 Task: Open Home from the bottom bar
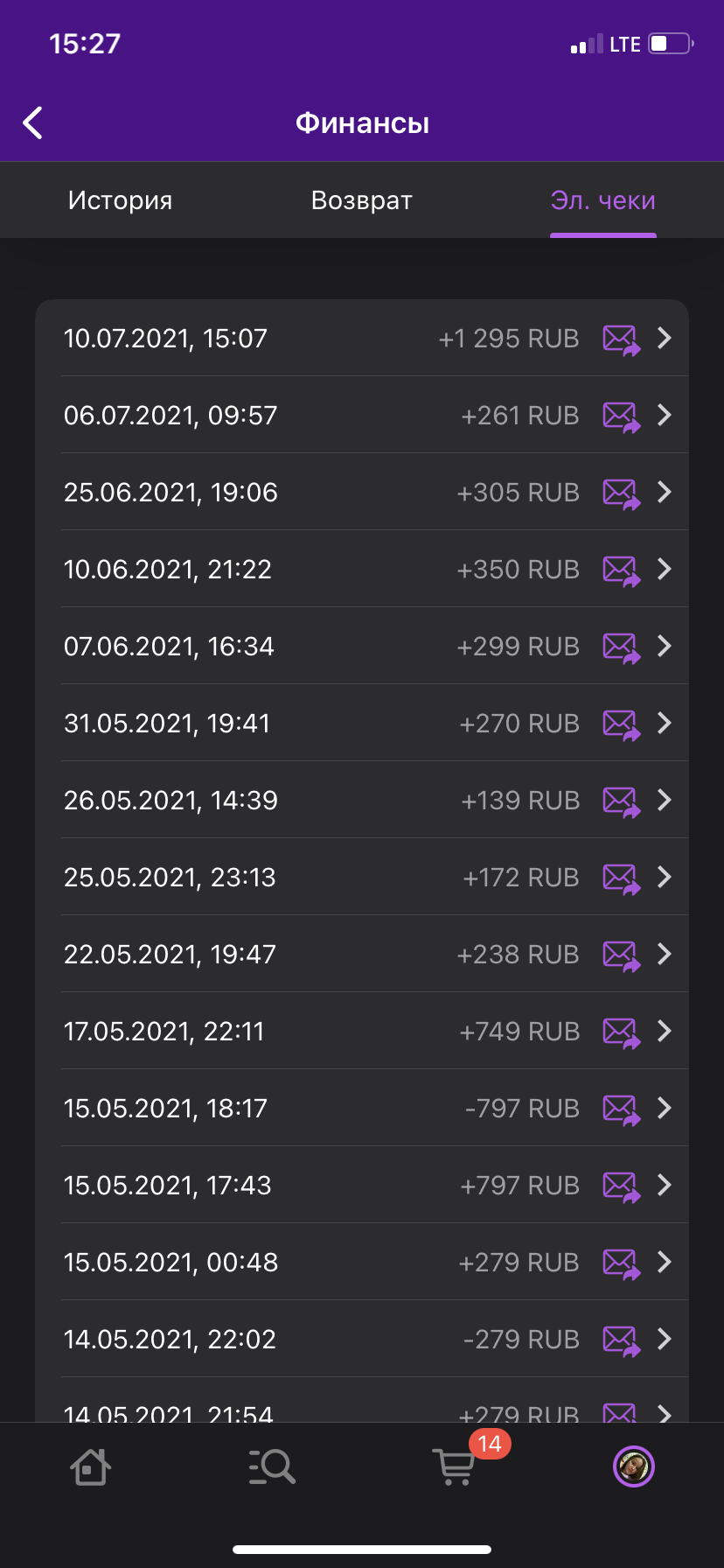click(91, 1467)
